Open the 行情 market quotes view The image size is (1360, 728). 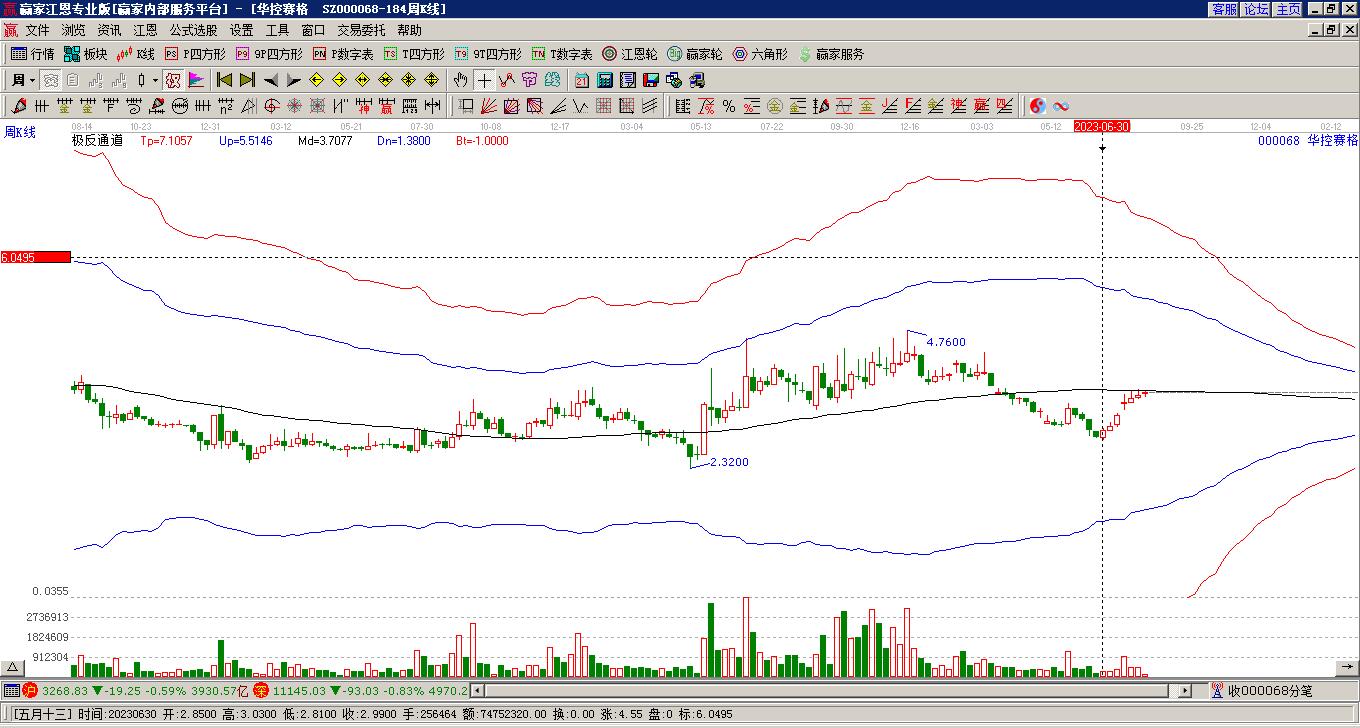[x=33, y=54]
